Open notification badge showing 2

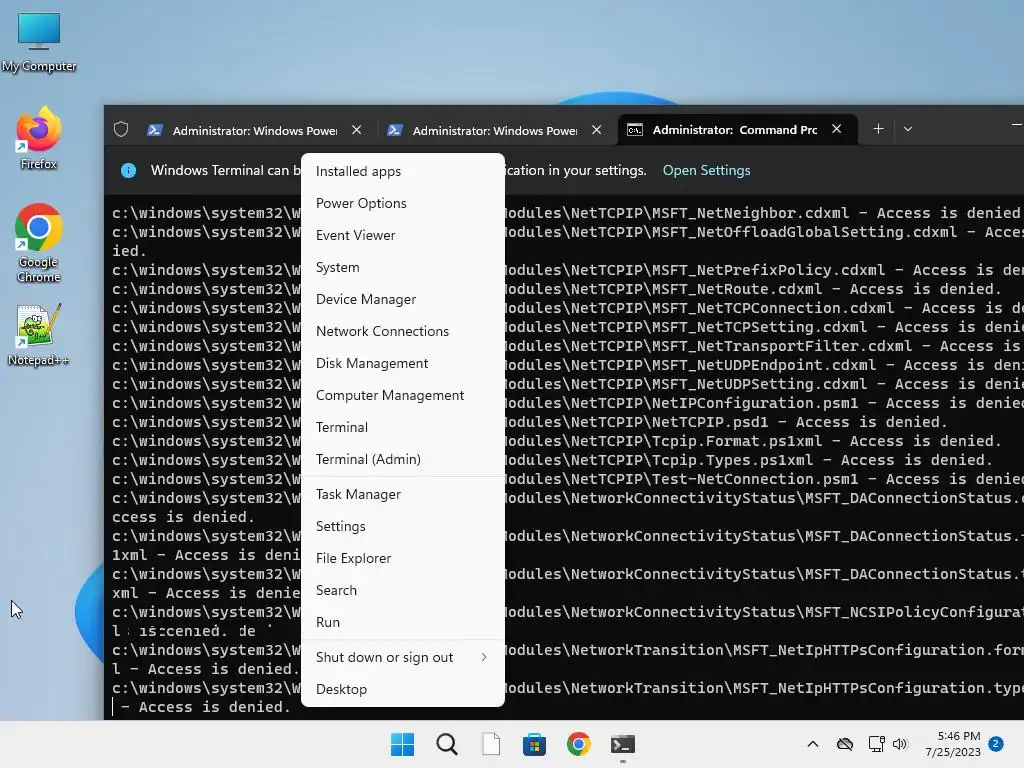(x=996, y=744)
